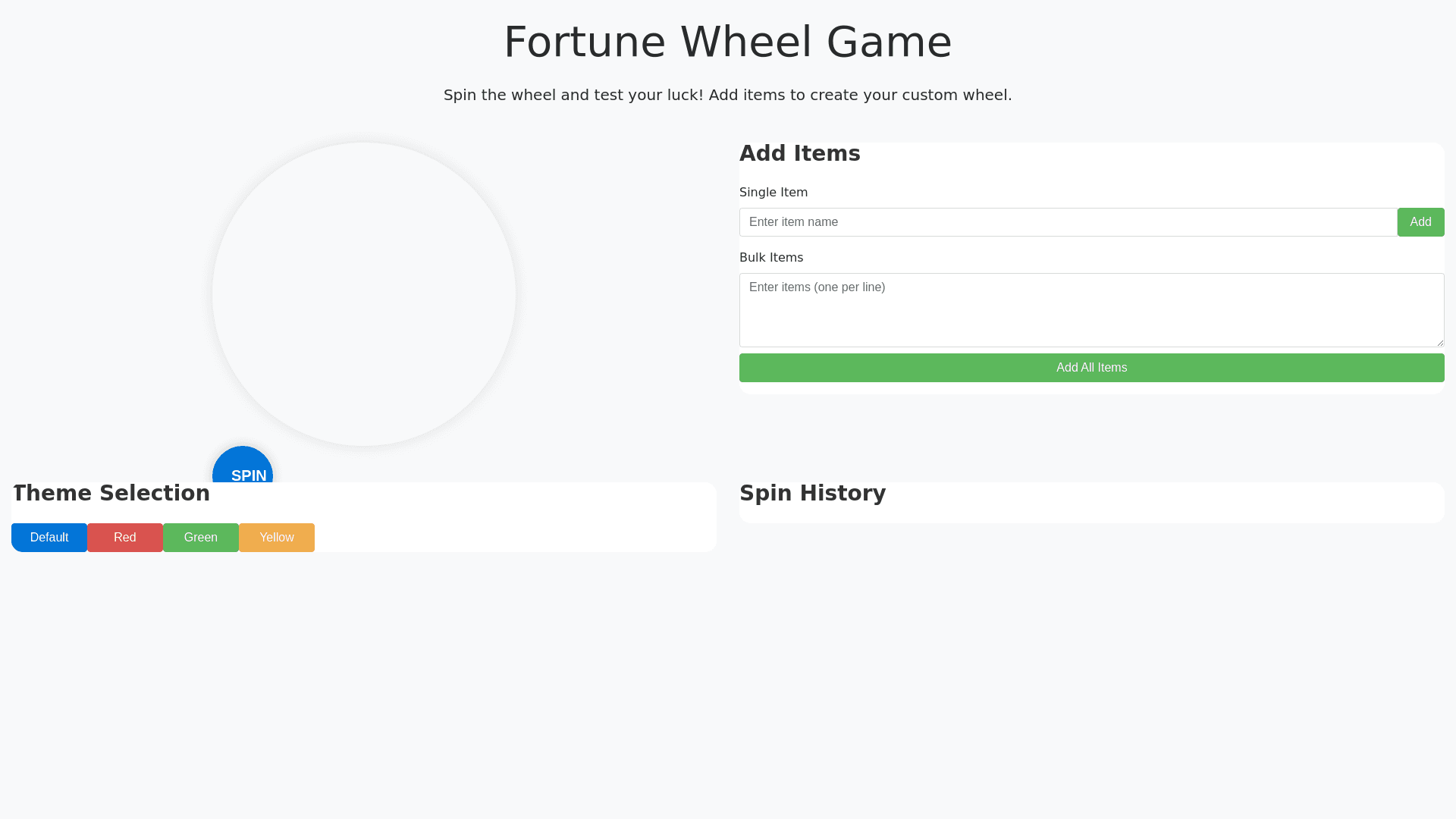Click inside the bulk items textarea

(x=1090, y=309)
